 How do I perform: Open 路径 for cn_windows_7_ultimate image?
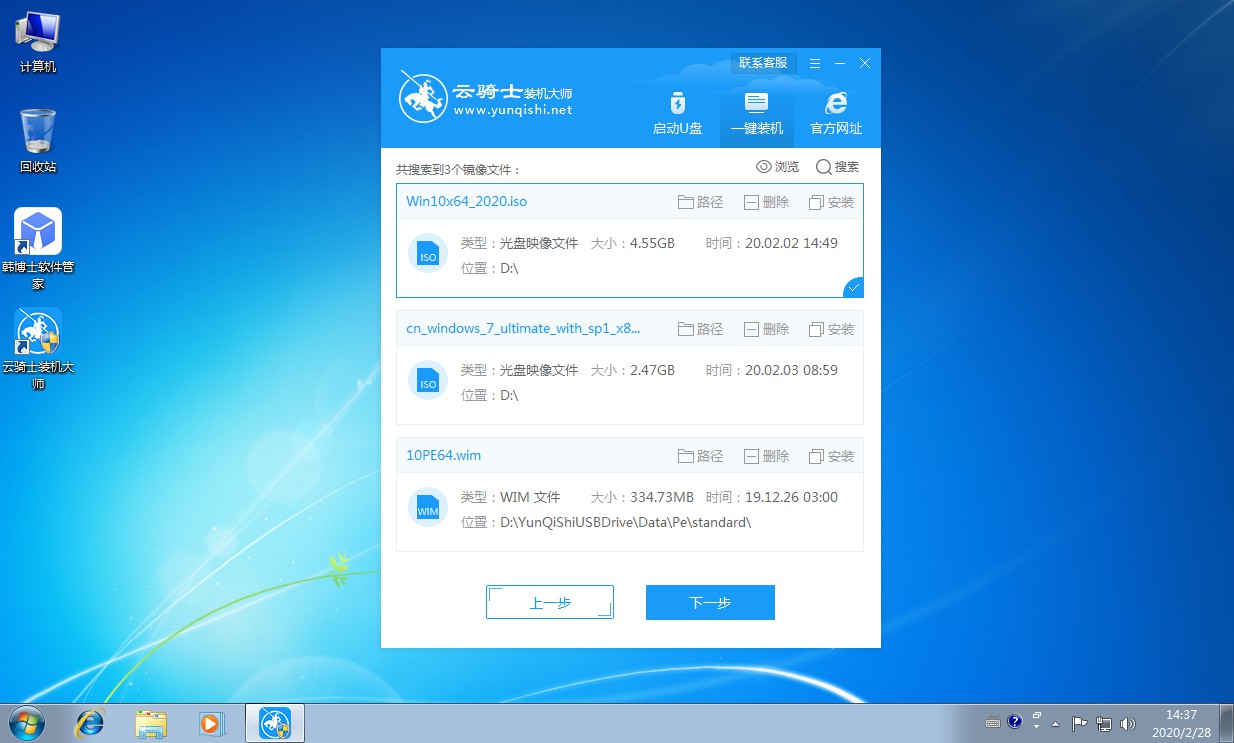click(700, 329)
